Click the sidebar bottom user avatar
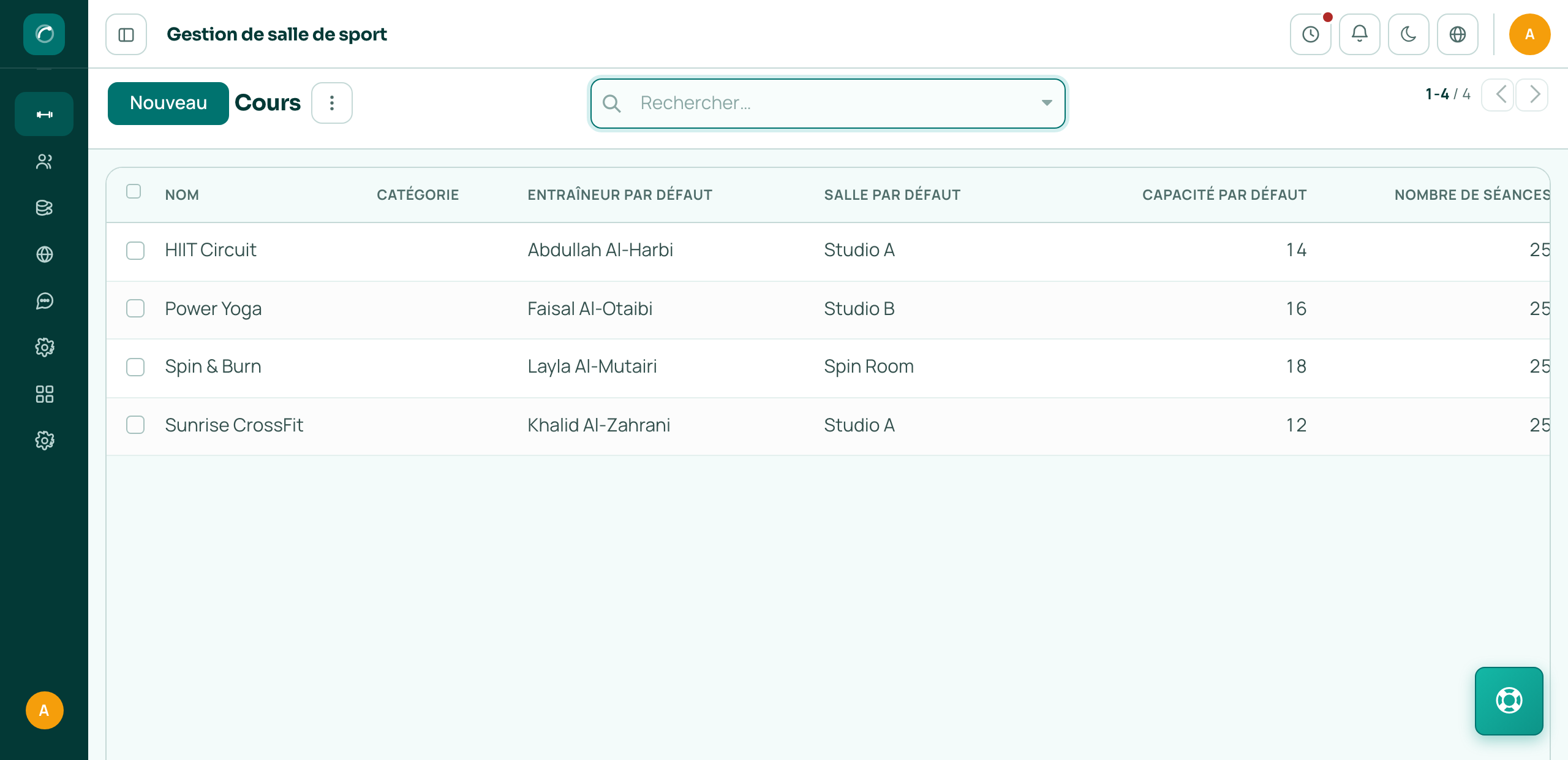Screen dimensions: 1568x760 pos(44,710)
